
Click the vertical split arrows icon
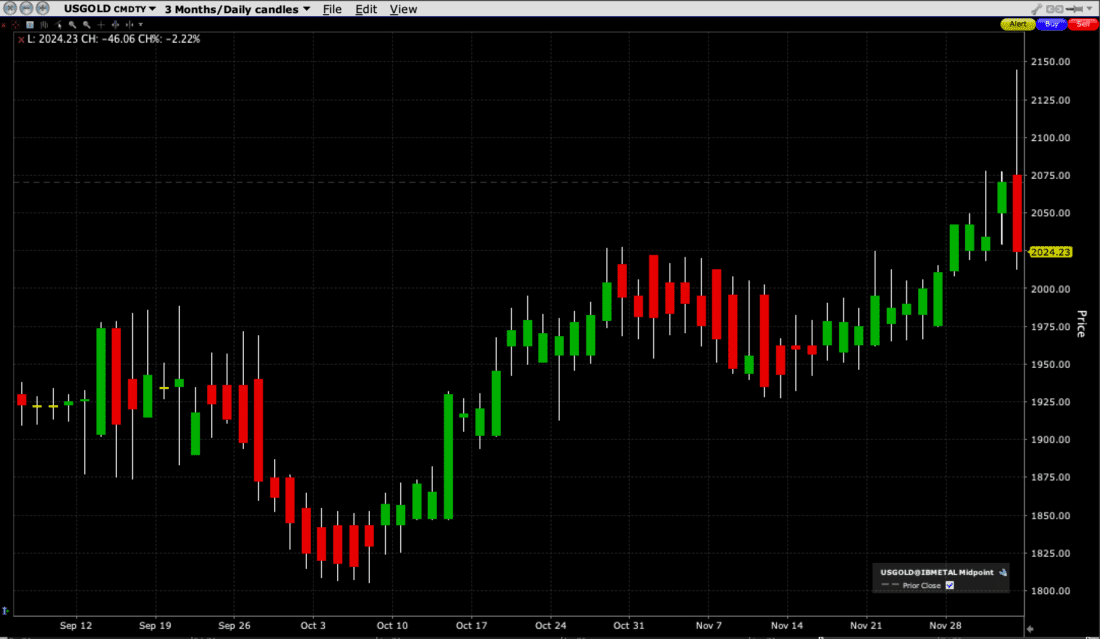tap(129, 25)
